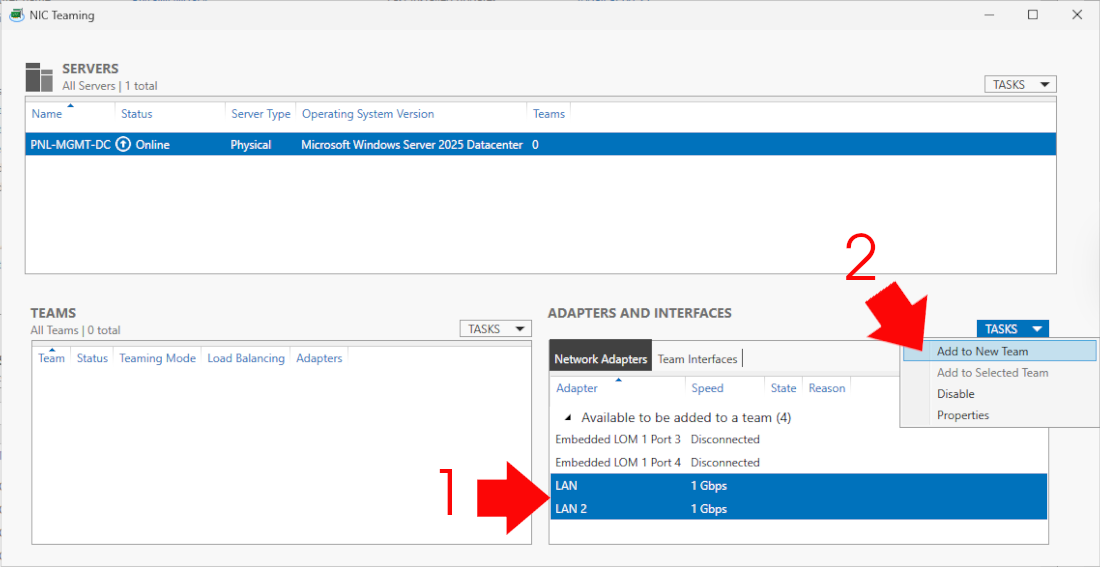Maximize the NIC Teaming window

coord(1033,15)
